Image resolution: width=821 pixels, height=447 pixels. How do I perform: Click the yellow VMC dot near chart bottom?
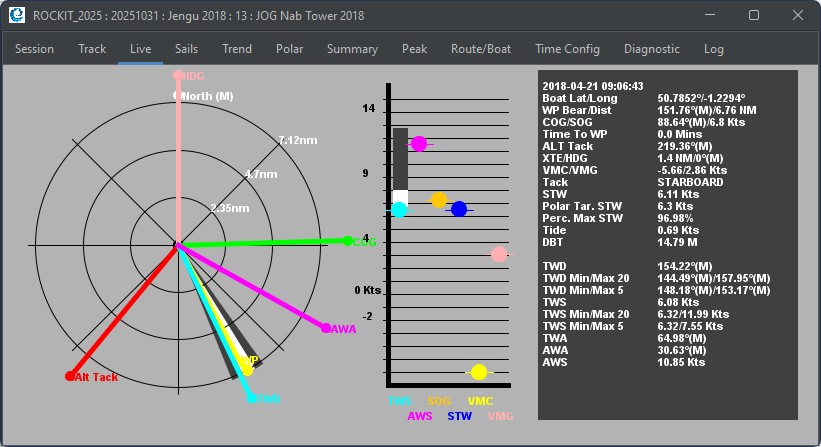coord(479,372)
